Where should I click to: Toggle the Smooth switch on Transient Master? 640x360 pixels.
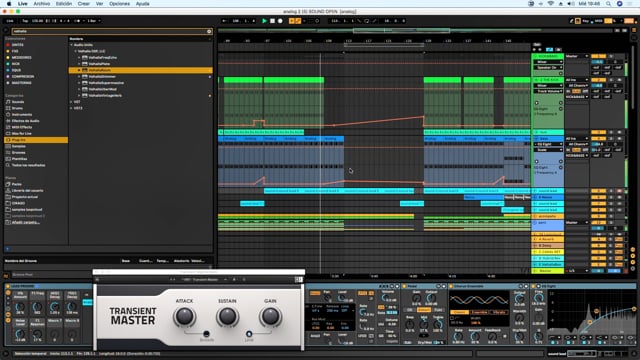pos(207,334)
